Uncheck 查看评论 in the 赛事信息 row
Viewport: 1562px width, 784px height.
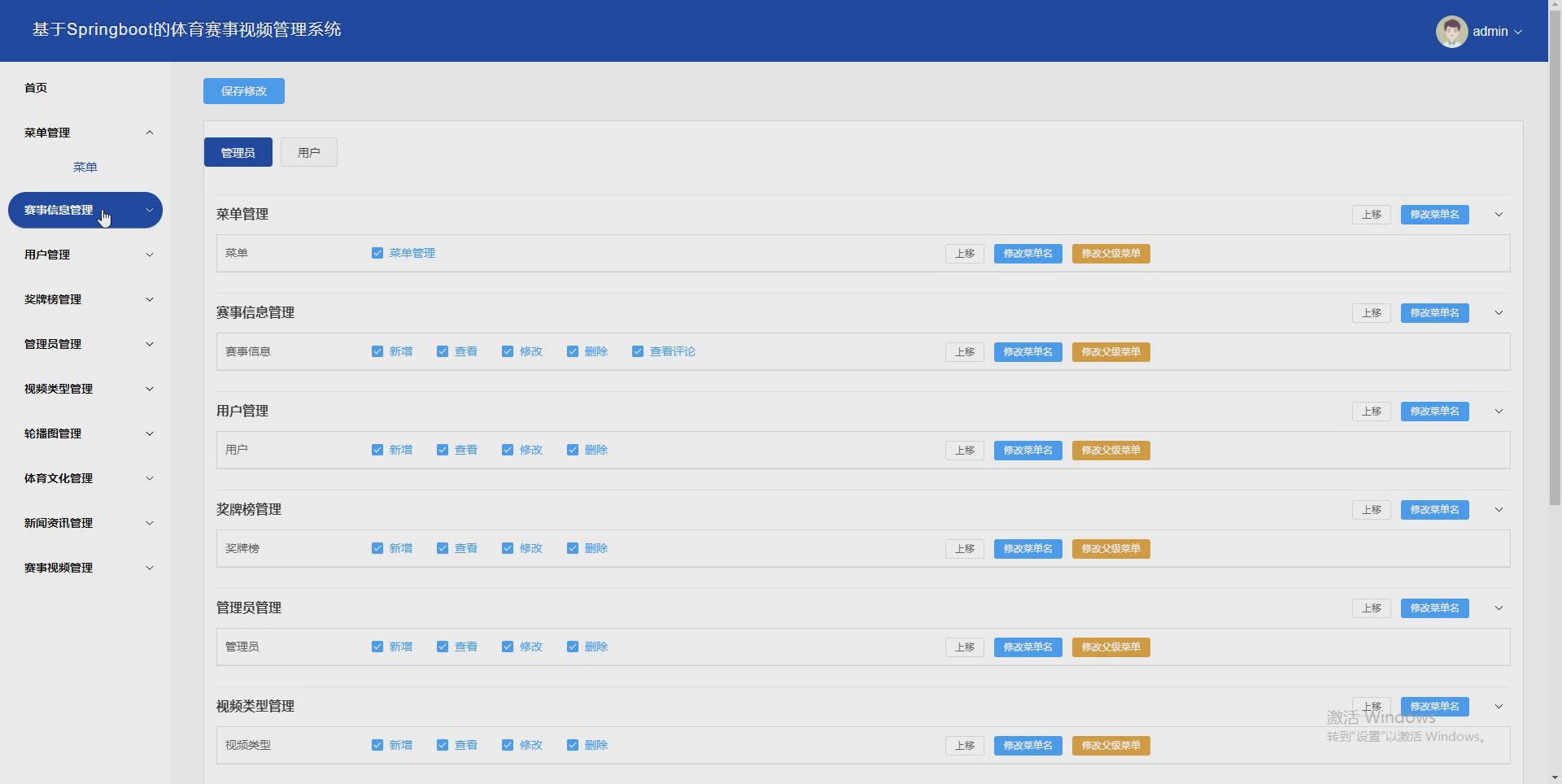click(x=638, y=351)
